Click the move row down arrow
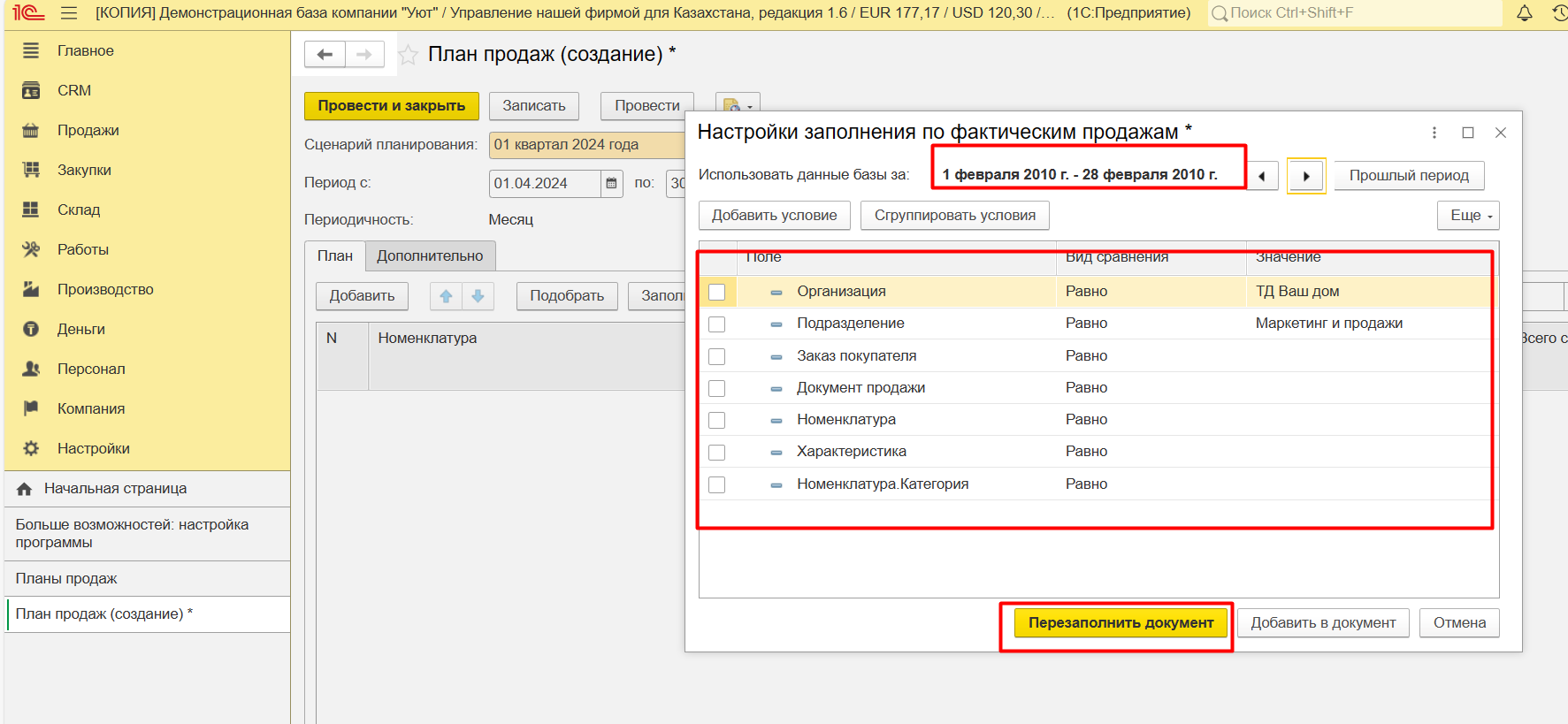The height and width of the screenshot is (724, 1568). pyautogui.click(x=478, y=296)
